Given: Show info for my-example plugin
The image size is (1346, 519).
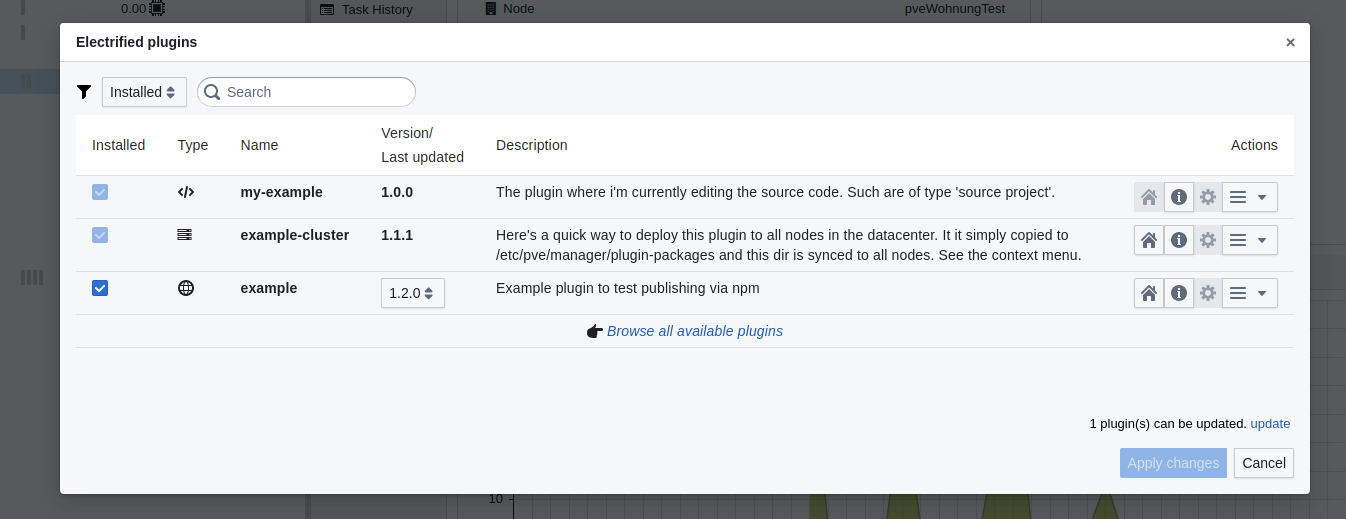Looking at the screenshot, I should [1179, 197].
